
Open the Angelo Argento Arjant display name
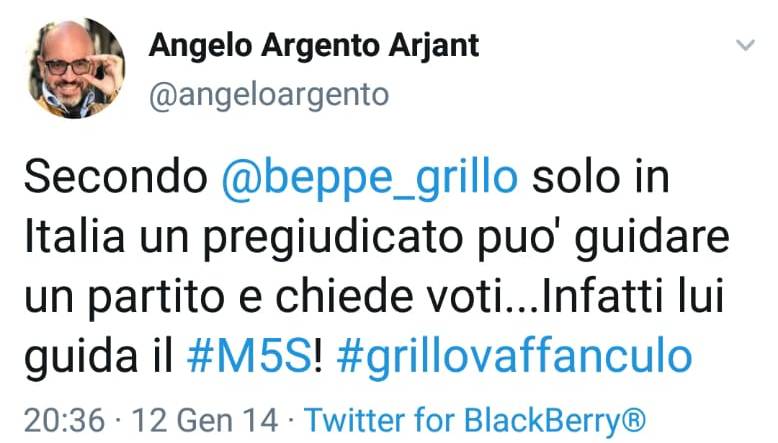314,46
